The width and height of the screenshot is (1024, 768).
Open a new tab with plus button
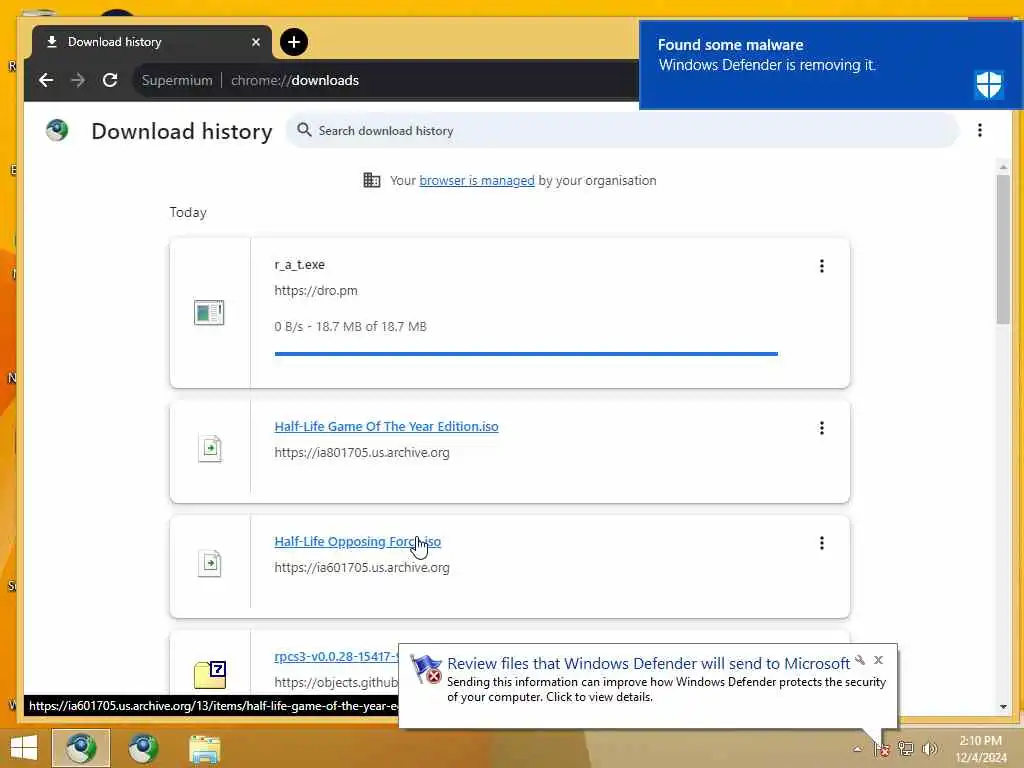[294, 42]
